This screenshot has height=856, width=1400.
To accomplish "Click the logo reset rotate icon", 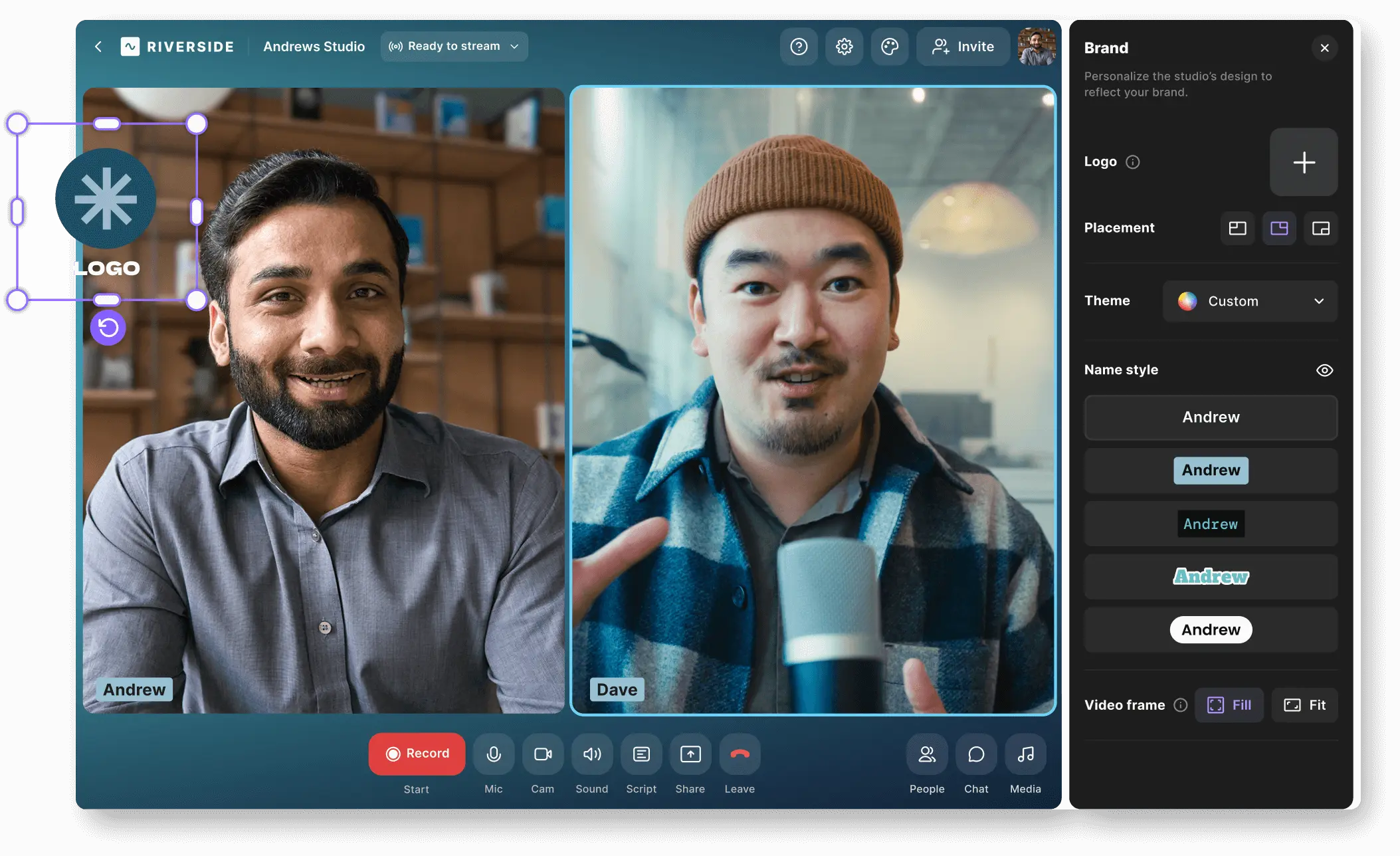I will click(x=108, y=328).
